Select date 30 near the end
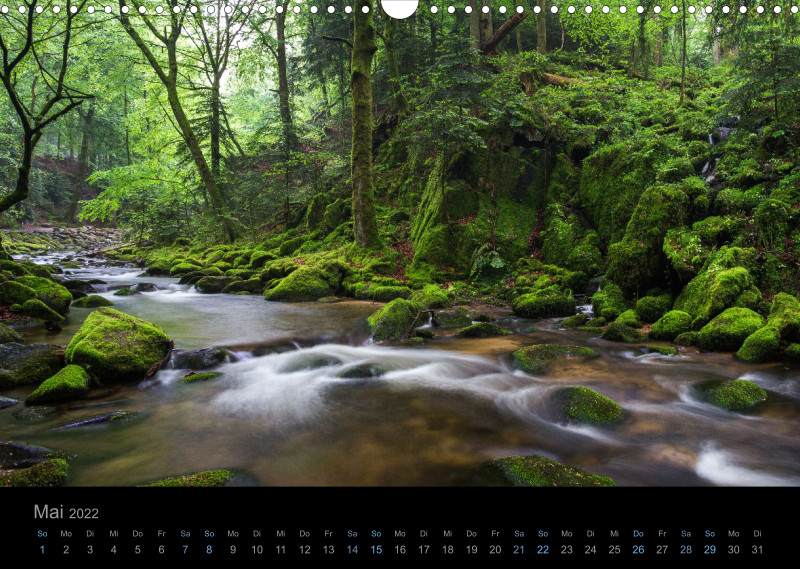 pos(734,550)
